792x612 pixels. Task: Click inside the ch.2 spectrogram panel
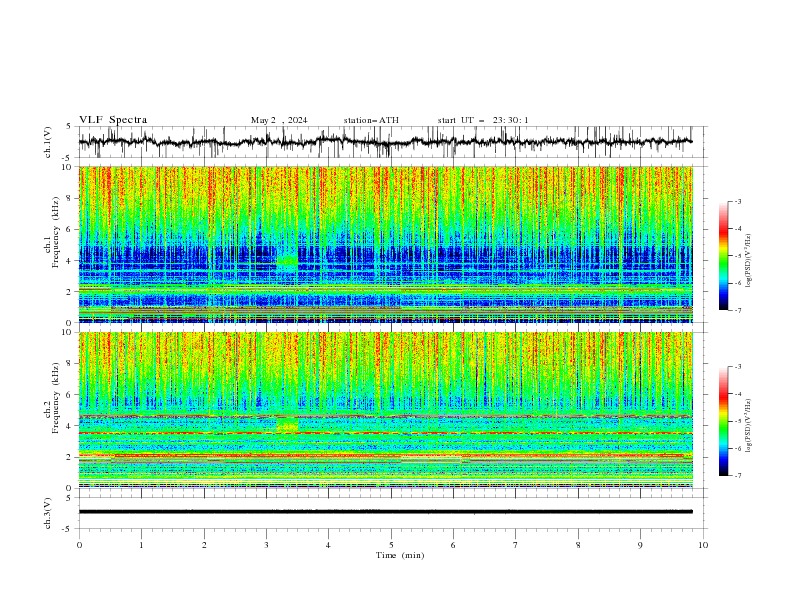point(386,410)
